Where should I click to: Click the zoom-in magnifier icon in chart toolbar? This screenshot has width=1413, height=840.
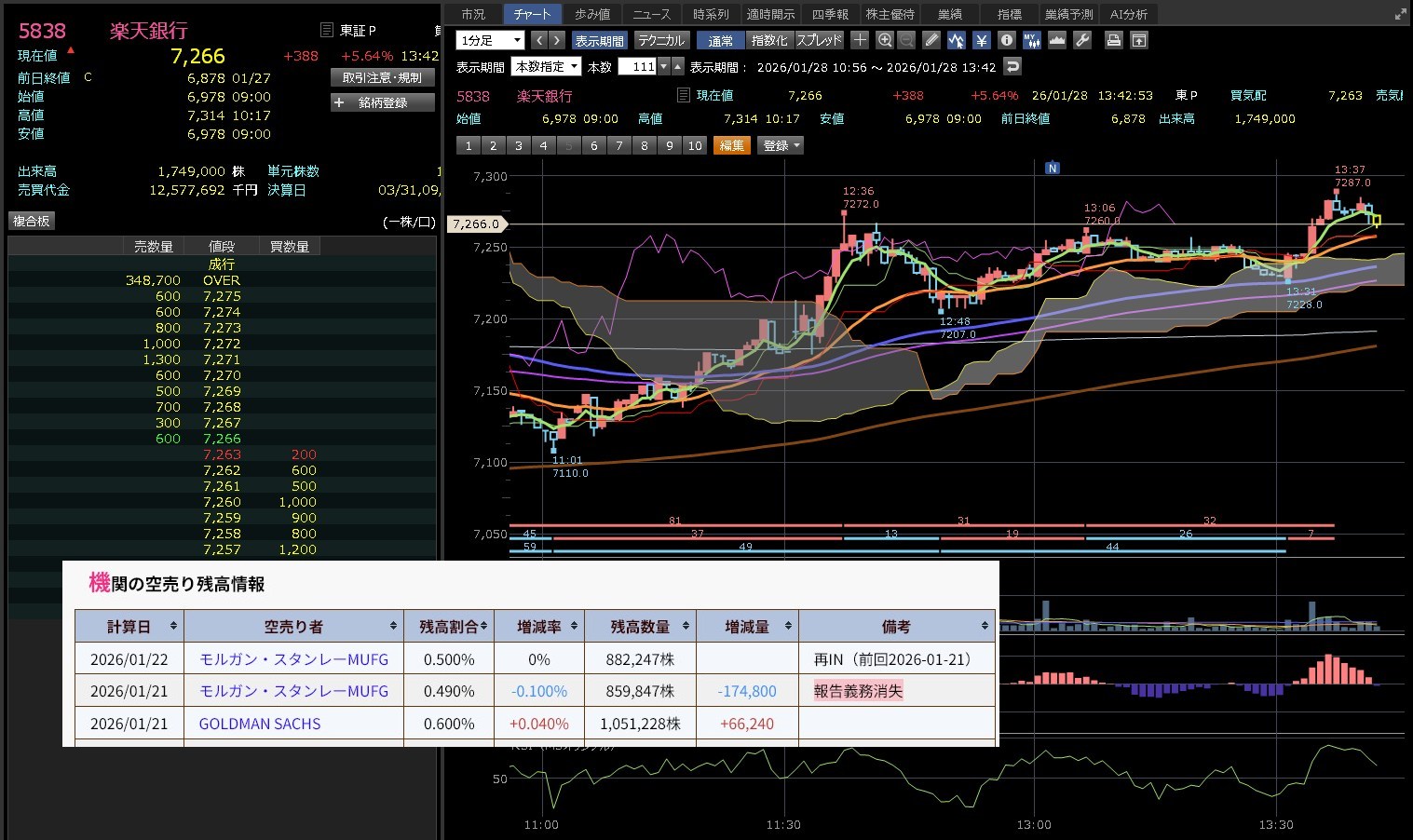click(x=885, y=40)
